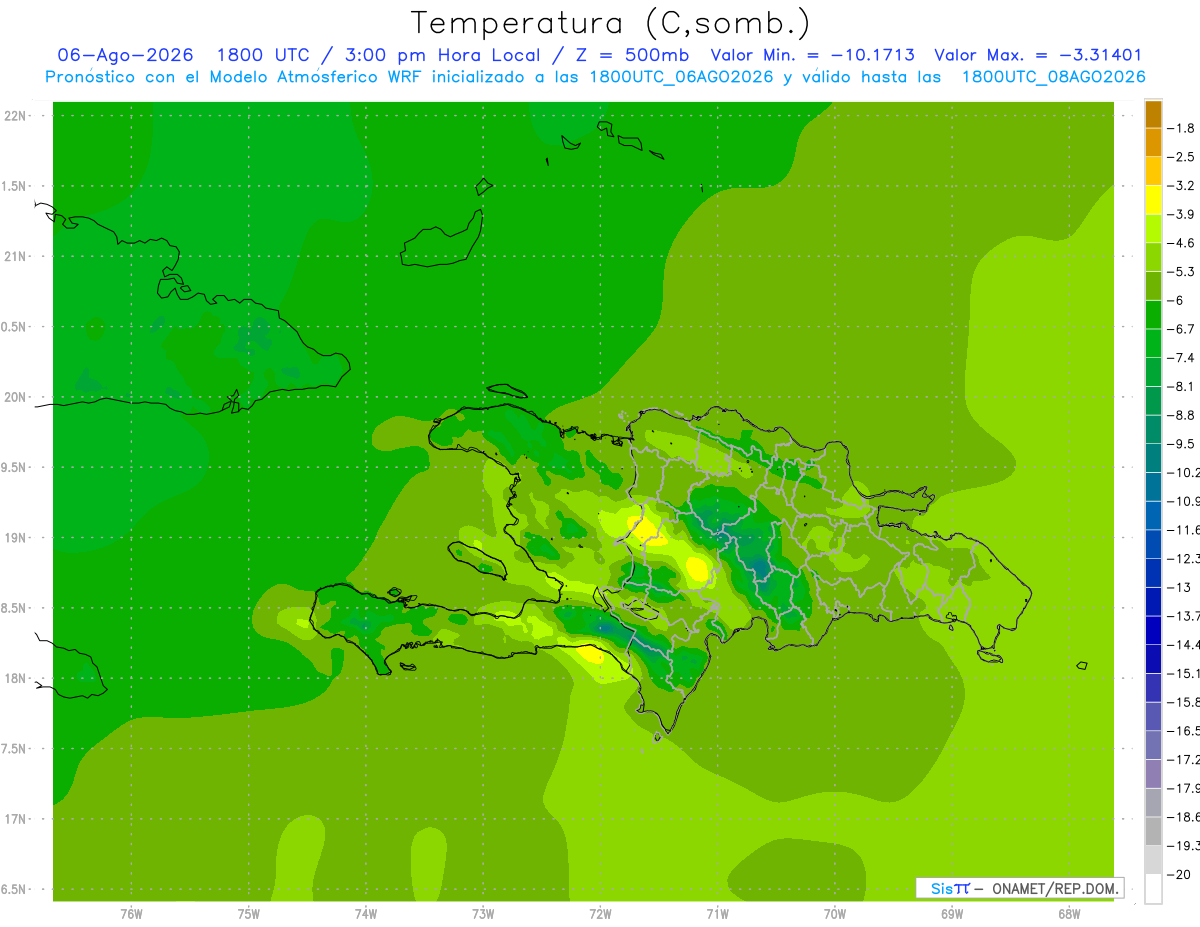1200x927 pixels.
Task: Click the 21N latitude label
Action: point(17,256)
